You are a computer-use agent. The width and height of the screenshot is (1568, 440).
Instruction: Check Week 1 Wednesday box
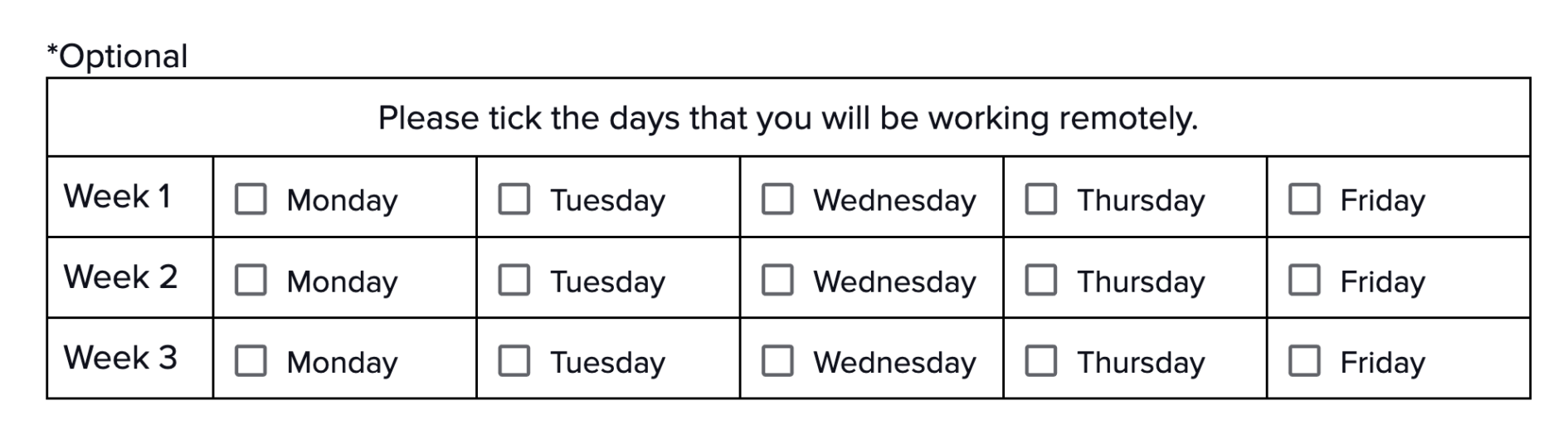pos(777,199)
